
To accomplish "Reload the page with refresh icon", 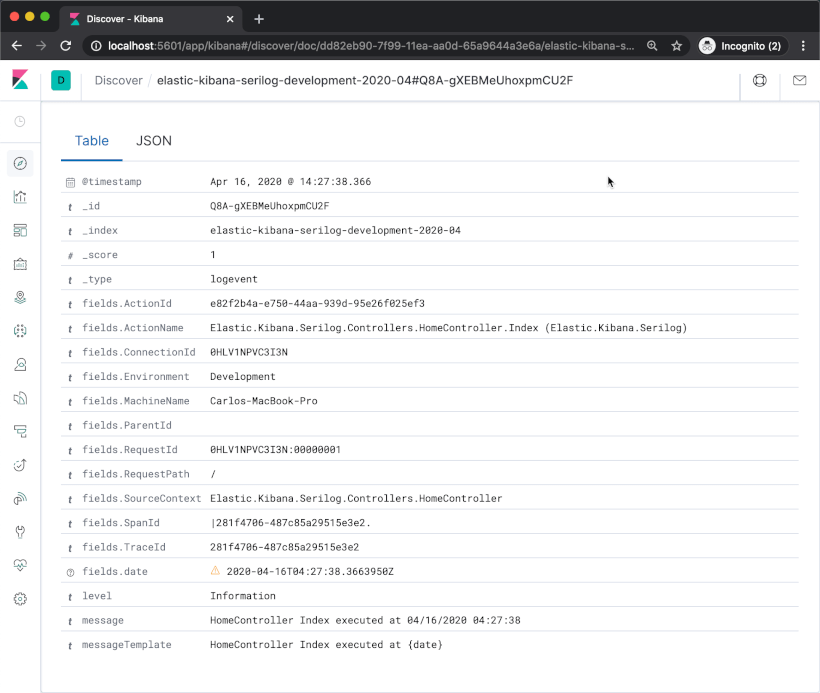I will coord(65,46).
